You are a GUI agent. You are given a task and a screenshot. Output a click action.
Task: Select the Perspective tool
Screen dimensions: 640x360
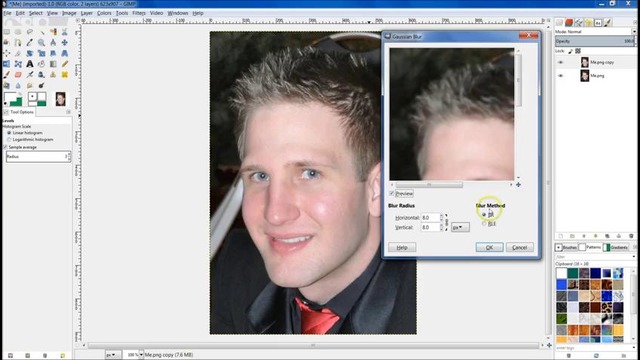click(64, 53)
